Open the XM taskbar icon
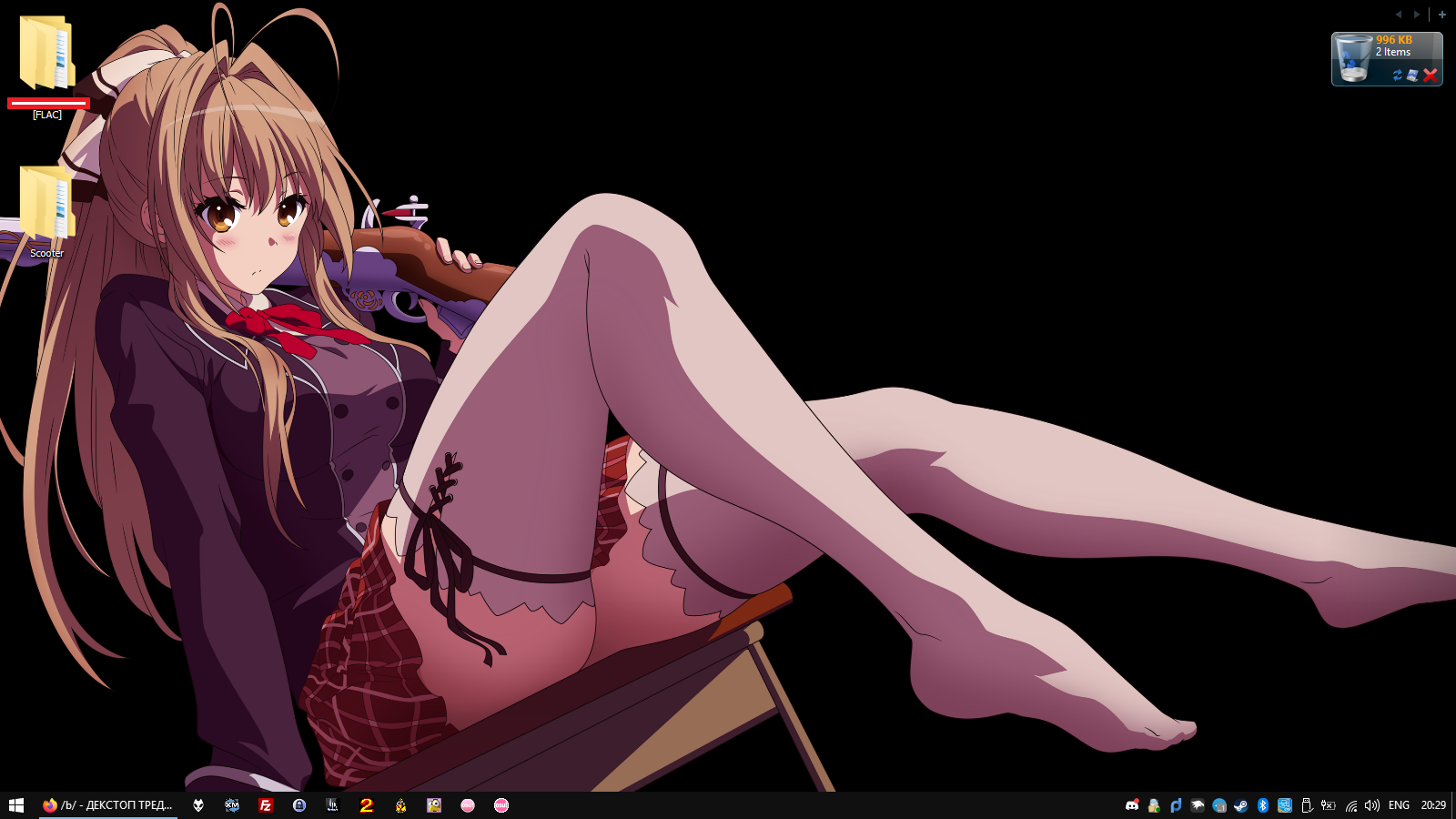The width and height of the screenshot is (1456, 819). 232,805
